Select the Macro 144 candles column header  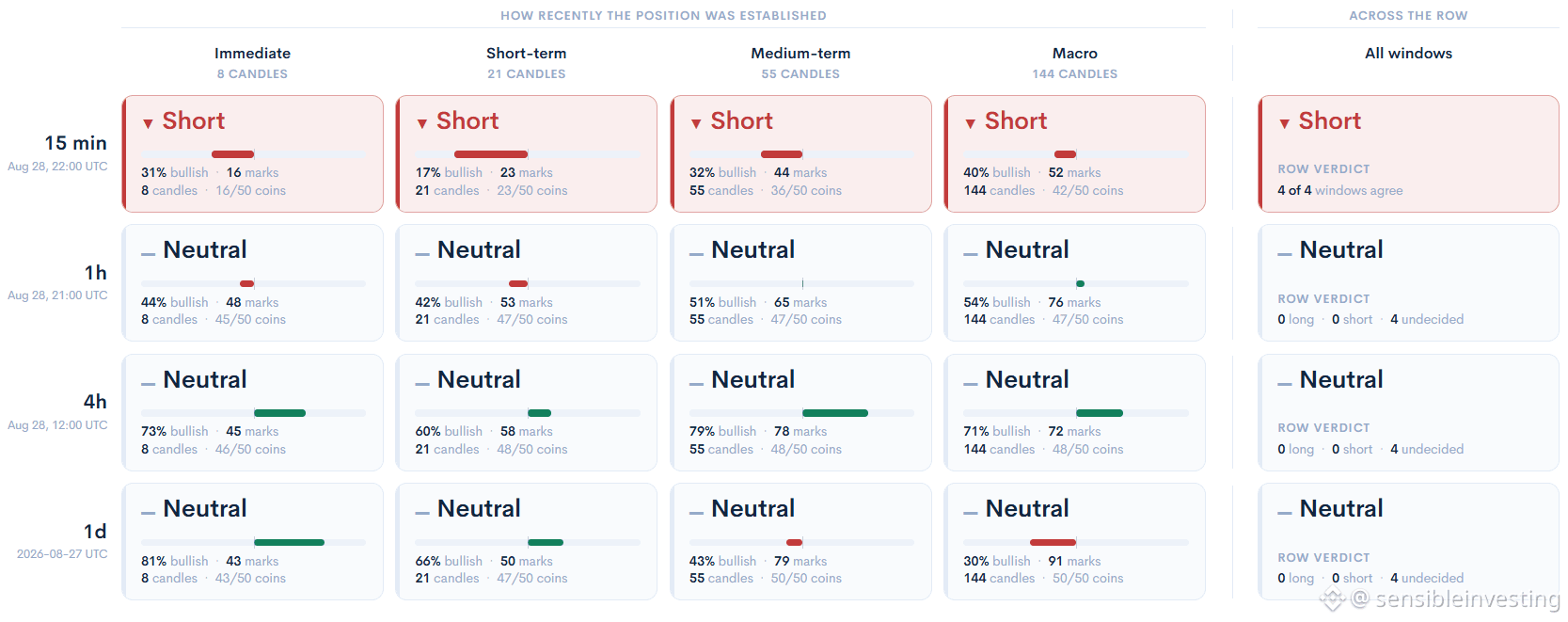(x=1075, y=62)
